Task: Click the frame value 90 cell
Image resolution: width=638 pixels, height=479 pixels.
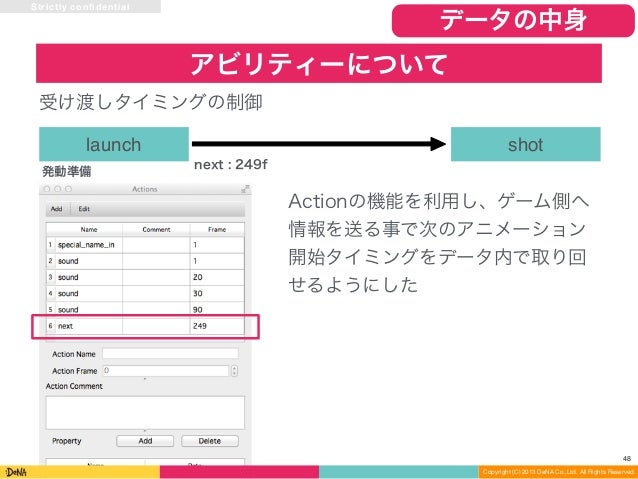Action: pyautogui.click(x=217, y=310)
